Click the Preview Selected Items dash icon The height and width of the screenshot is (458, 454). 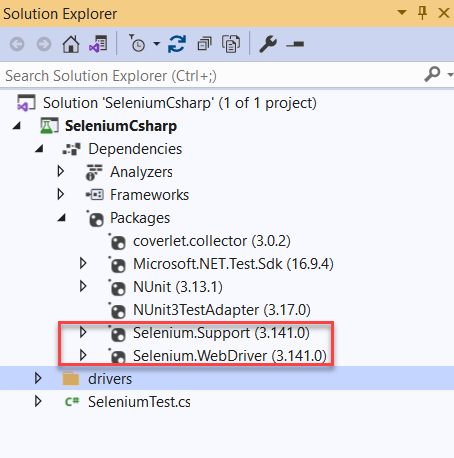click(x=295, y=44)
